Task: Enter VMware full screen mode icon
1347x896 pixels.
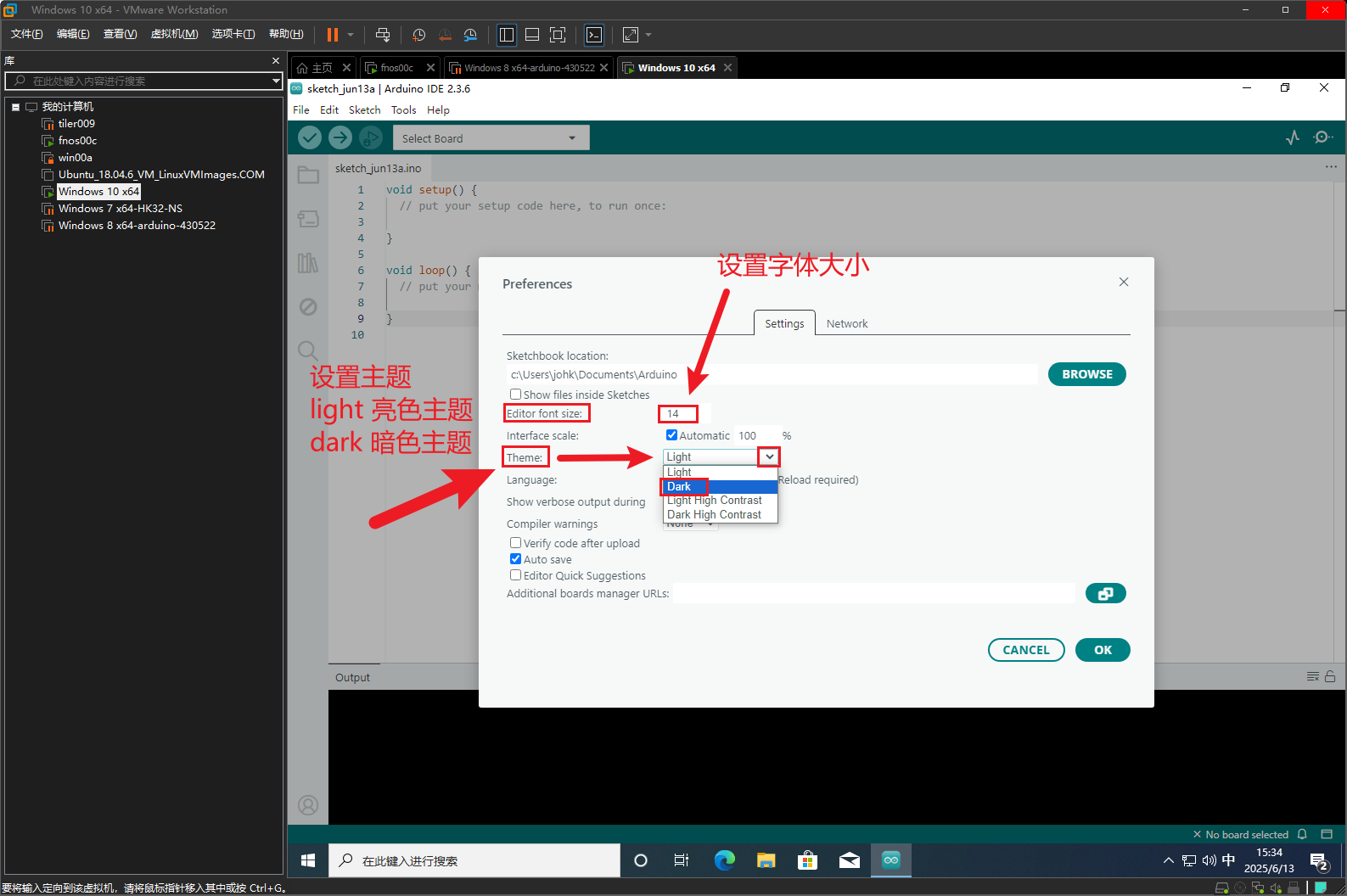Action: click(558, 35)
